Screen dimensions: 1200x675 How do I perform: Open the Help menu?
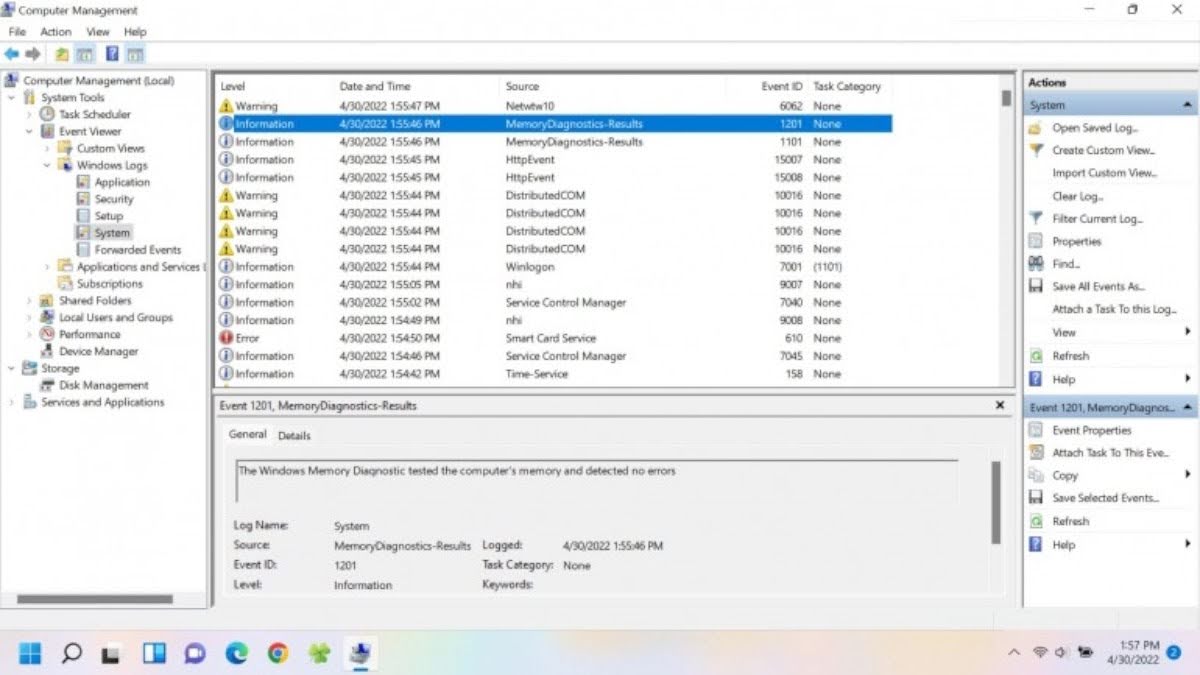pos(135,32)
